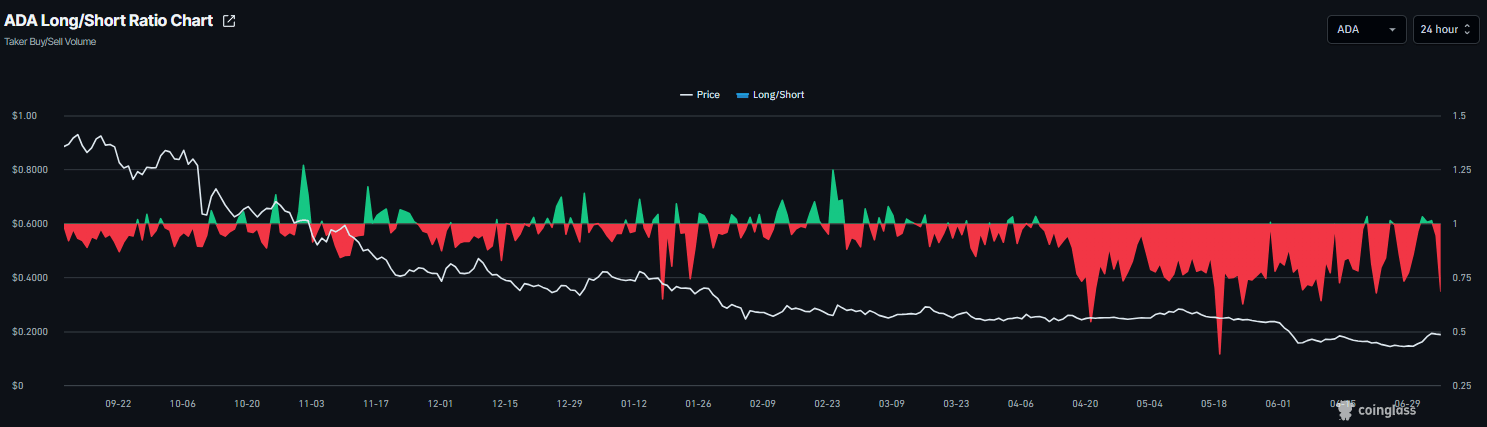Image resolution: width=1487 pixels, height=427 pixels.
Task: Click the 09-22 date axis marker
Action: click(x=118, y=404)
